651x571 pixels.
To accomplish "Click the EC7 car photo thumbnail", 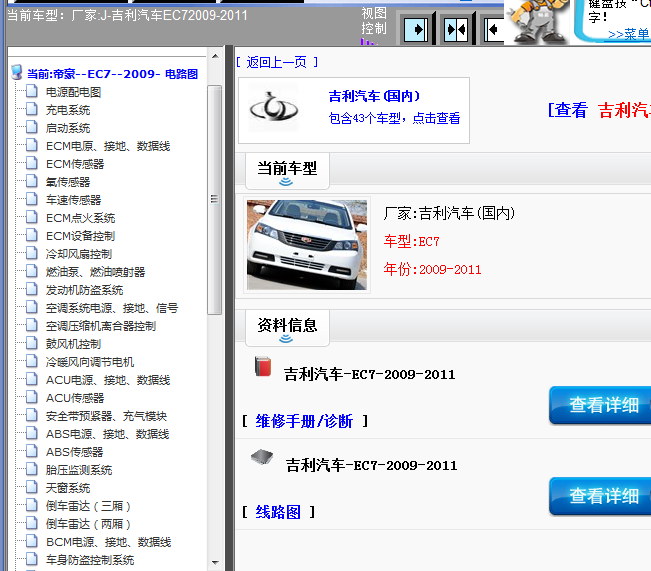I will pos(307,245).
